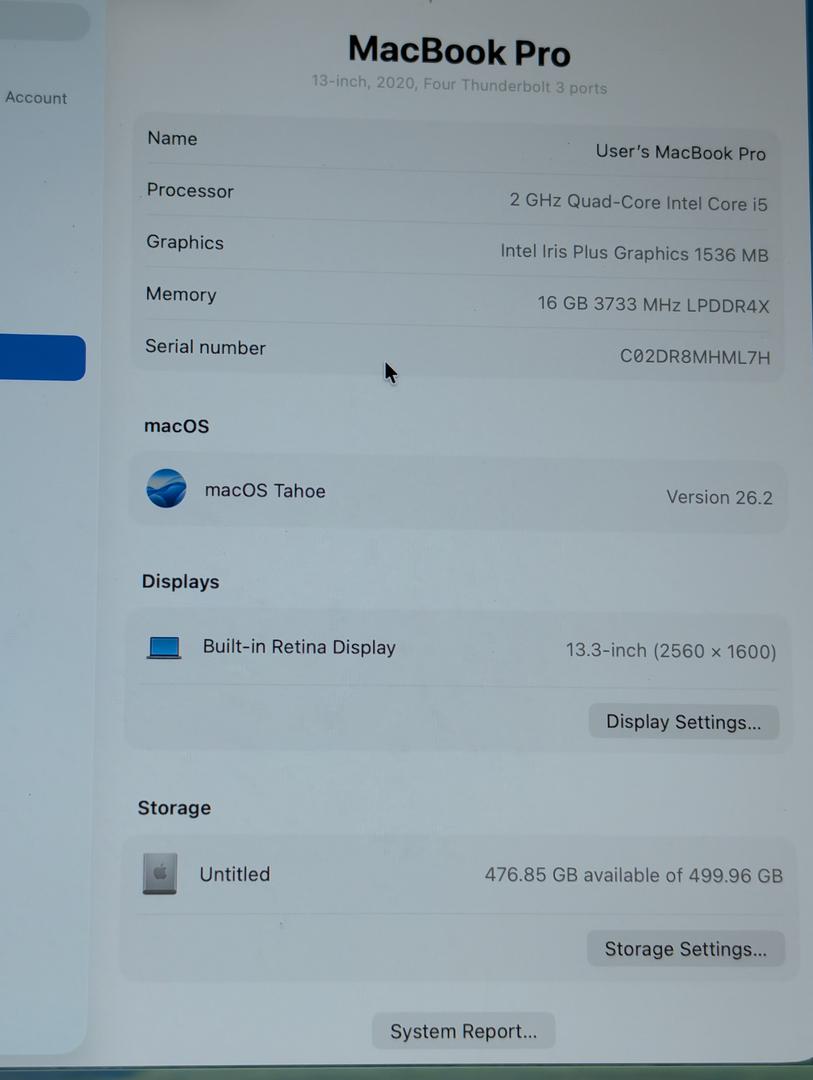Viewport: 813px width, 1080px height.
Task: Open Storage Settings
Action: coord(686,948)
